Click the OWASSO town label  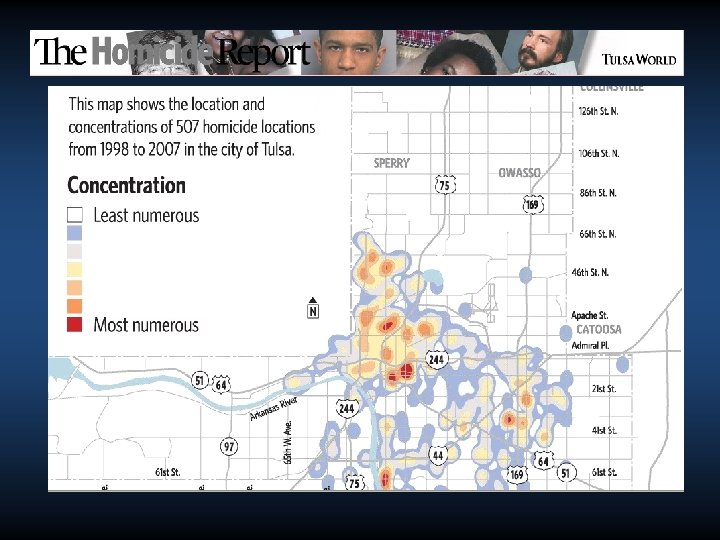(x=519, y=173)
